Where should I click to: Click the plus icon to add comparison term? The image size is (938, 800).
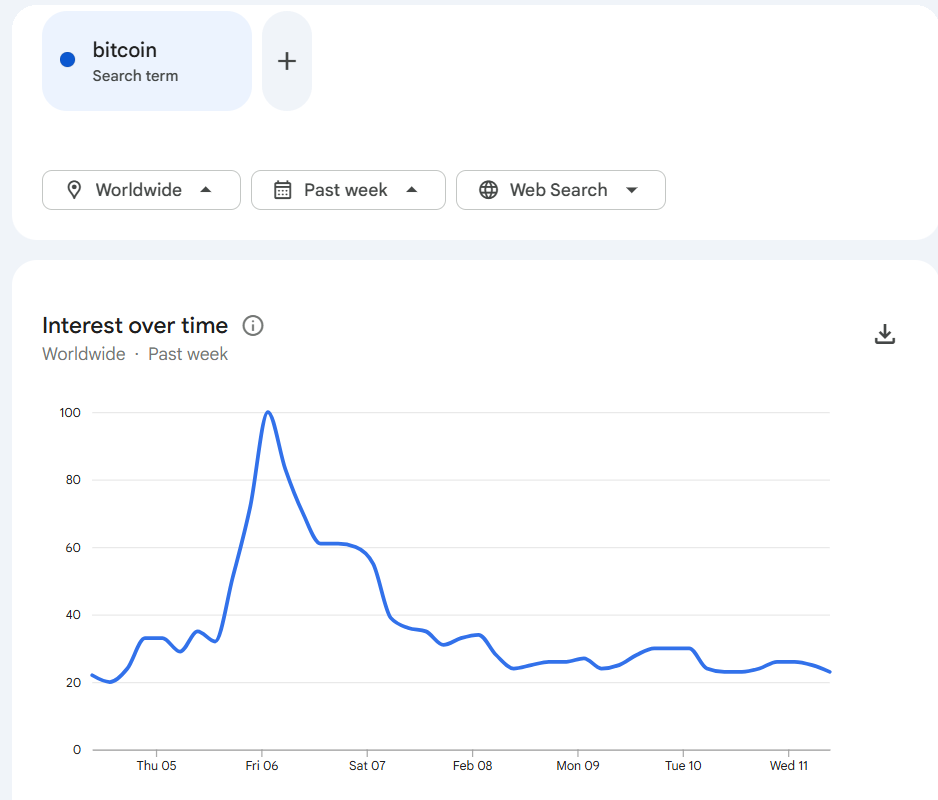coord(286,60)
